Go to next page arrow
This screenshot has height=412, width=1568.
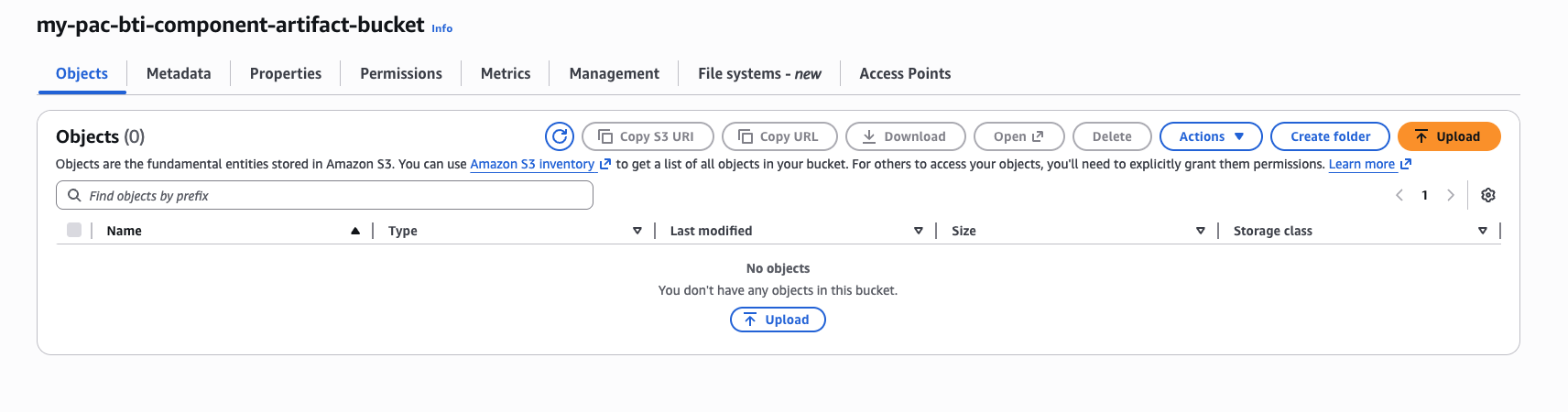[x=1451, y=195]
